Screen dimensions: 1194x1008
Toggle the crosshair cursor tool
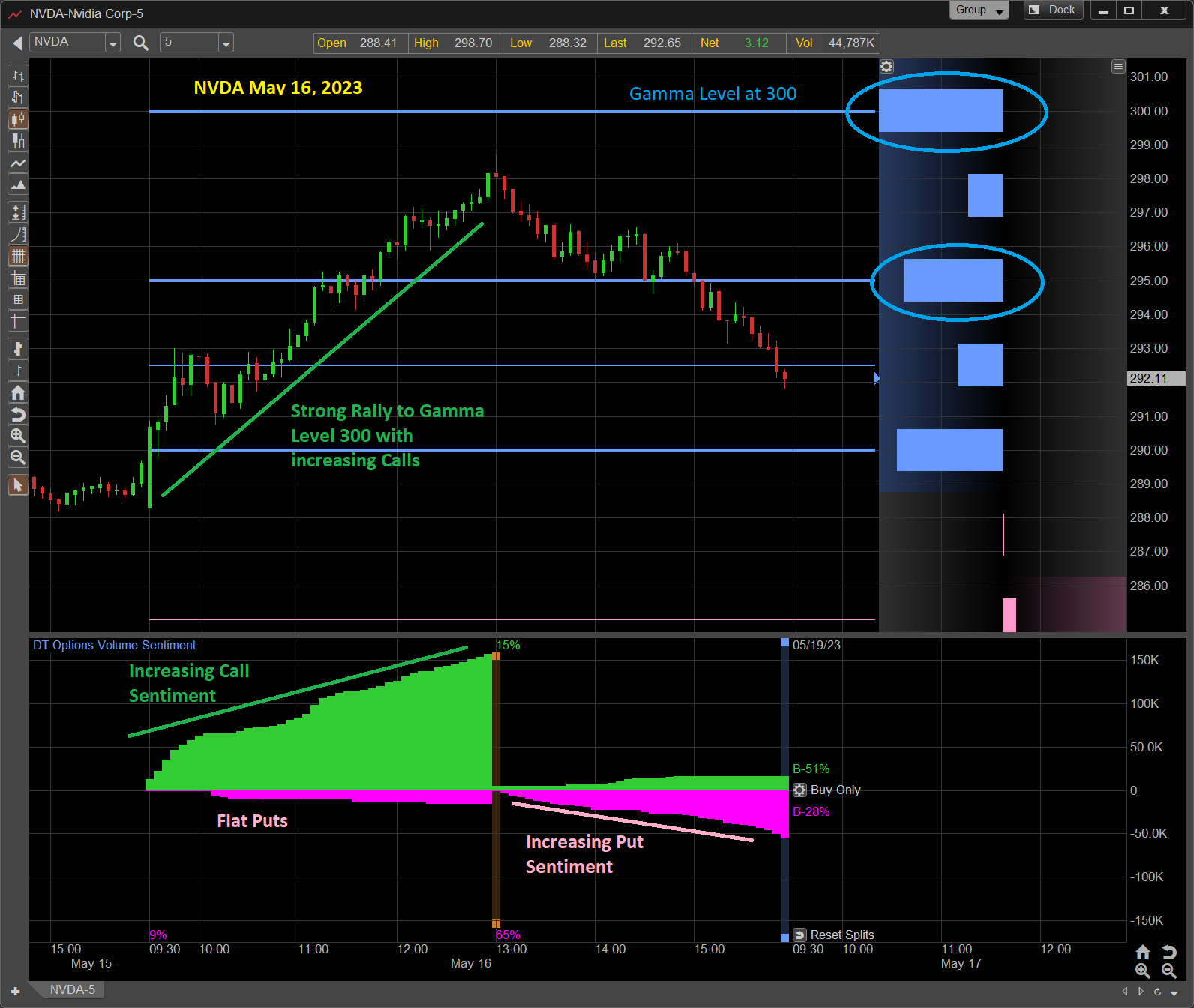coord(18,321)
